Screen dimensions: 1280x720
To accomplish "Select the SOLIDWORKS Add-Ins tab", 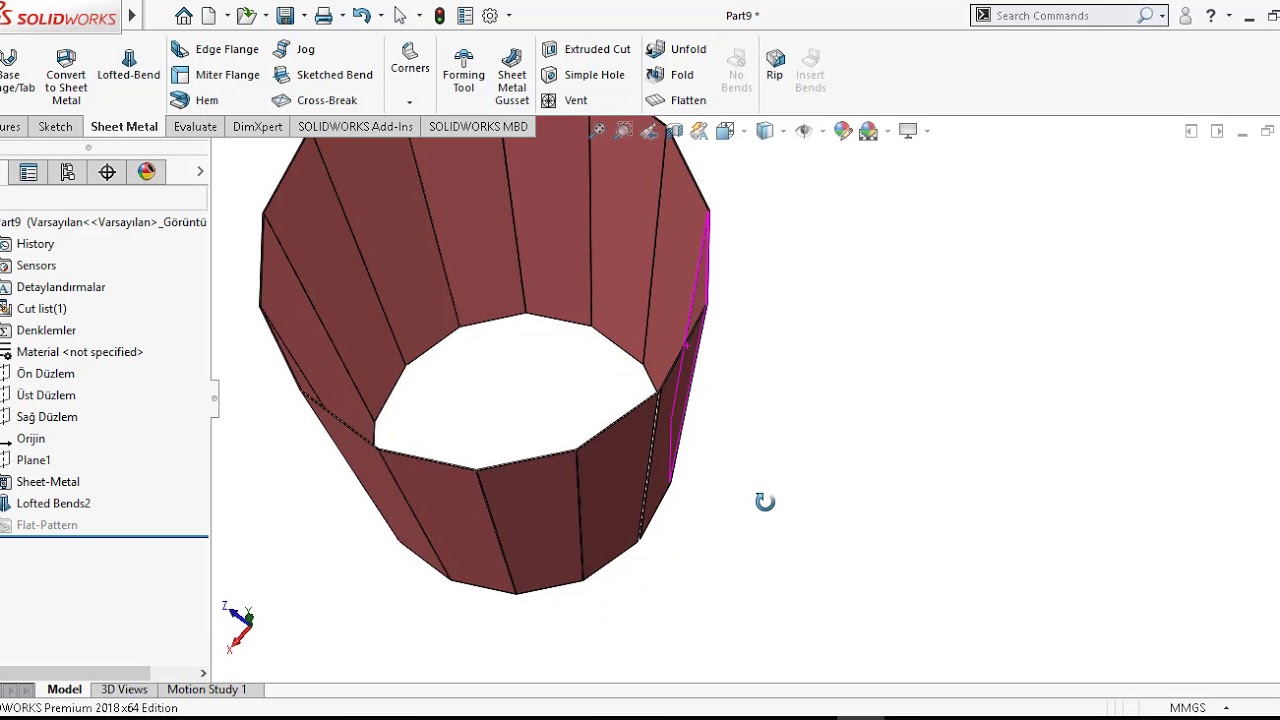I will tap(355, 127).
